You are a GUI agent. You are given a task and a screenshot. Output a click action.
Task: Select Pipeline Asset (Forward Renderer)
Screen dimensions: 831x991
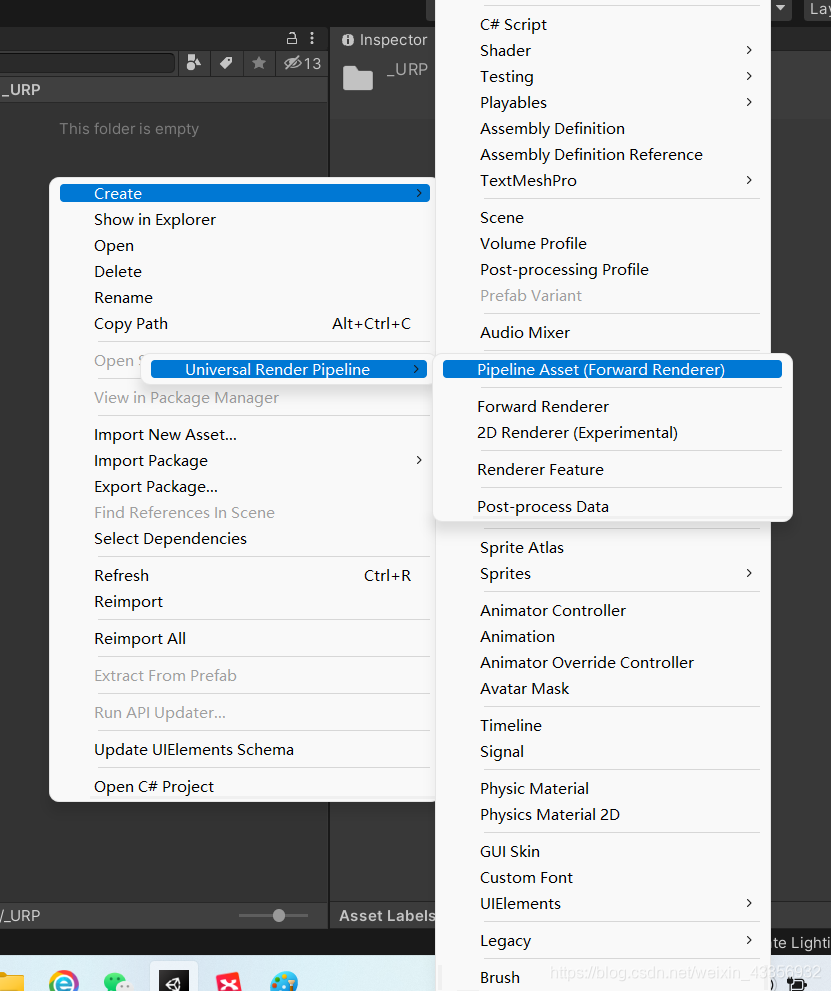[612, 369]
